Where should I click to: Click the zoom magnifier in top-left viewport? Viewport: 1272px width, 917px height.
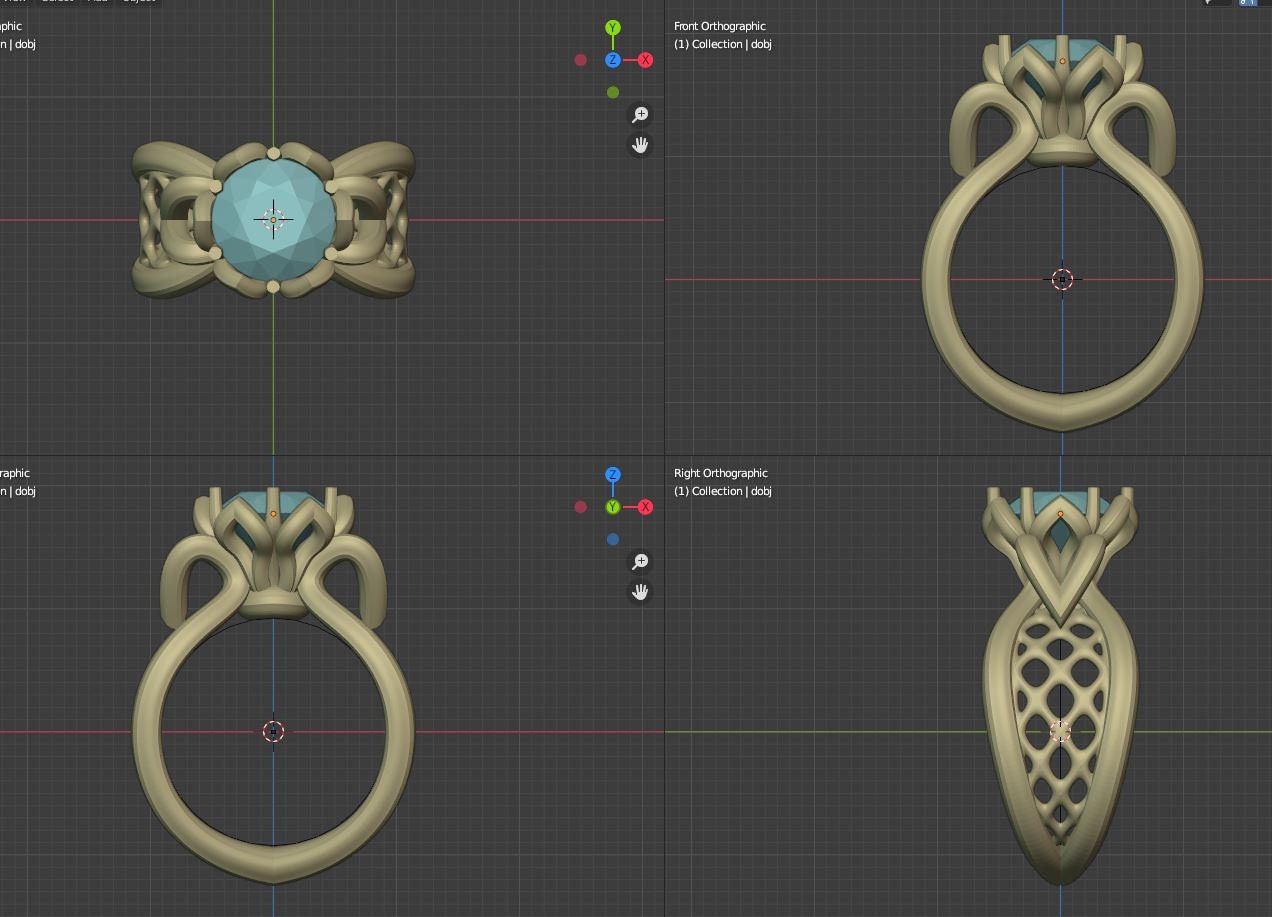640,115
